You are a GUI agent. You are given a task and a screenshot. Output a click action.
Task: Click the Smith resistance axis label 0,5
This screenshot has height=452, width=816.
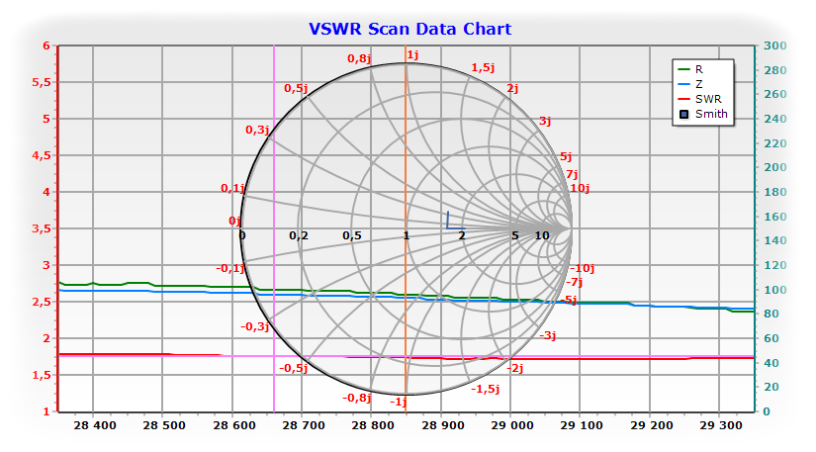pyautogui.click(x=352, y=236)
